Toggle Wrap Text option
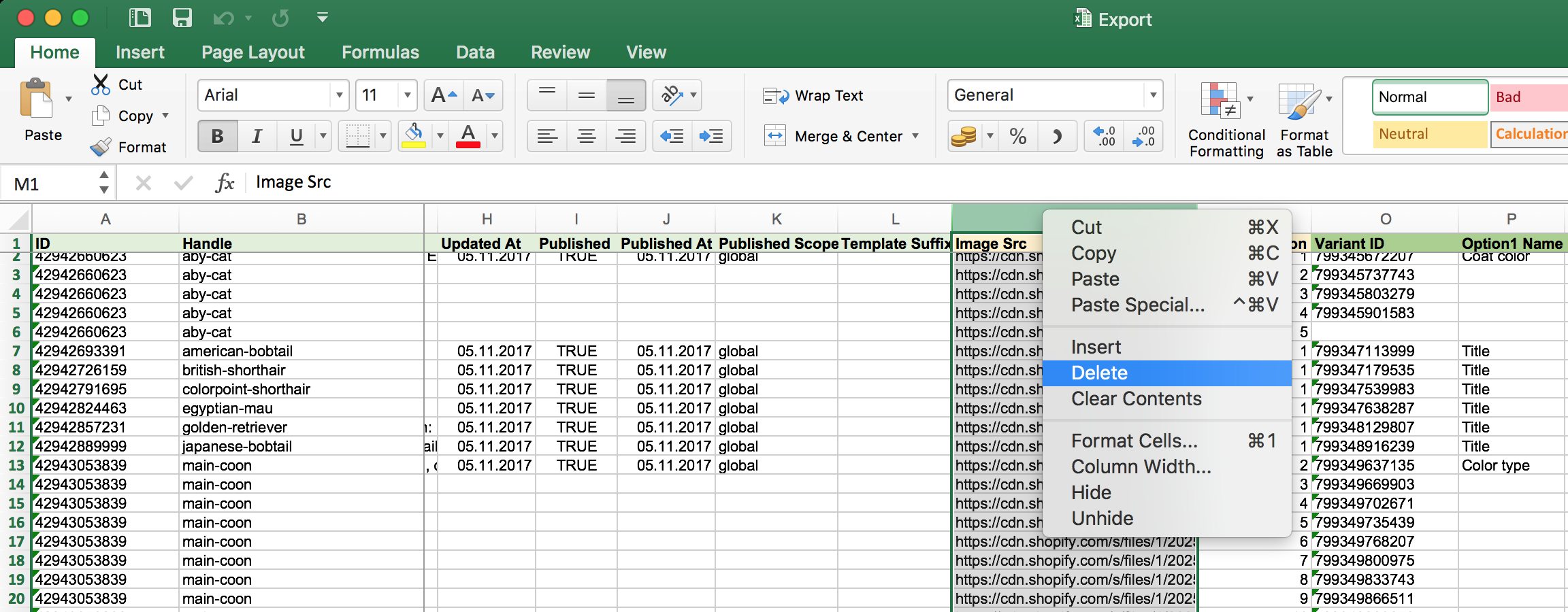This screenshot has width=1568, height=612. 813,96
